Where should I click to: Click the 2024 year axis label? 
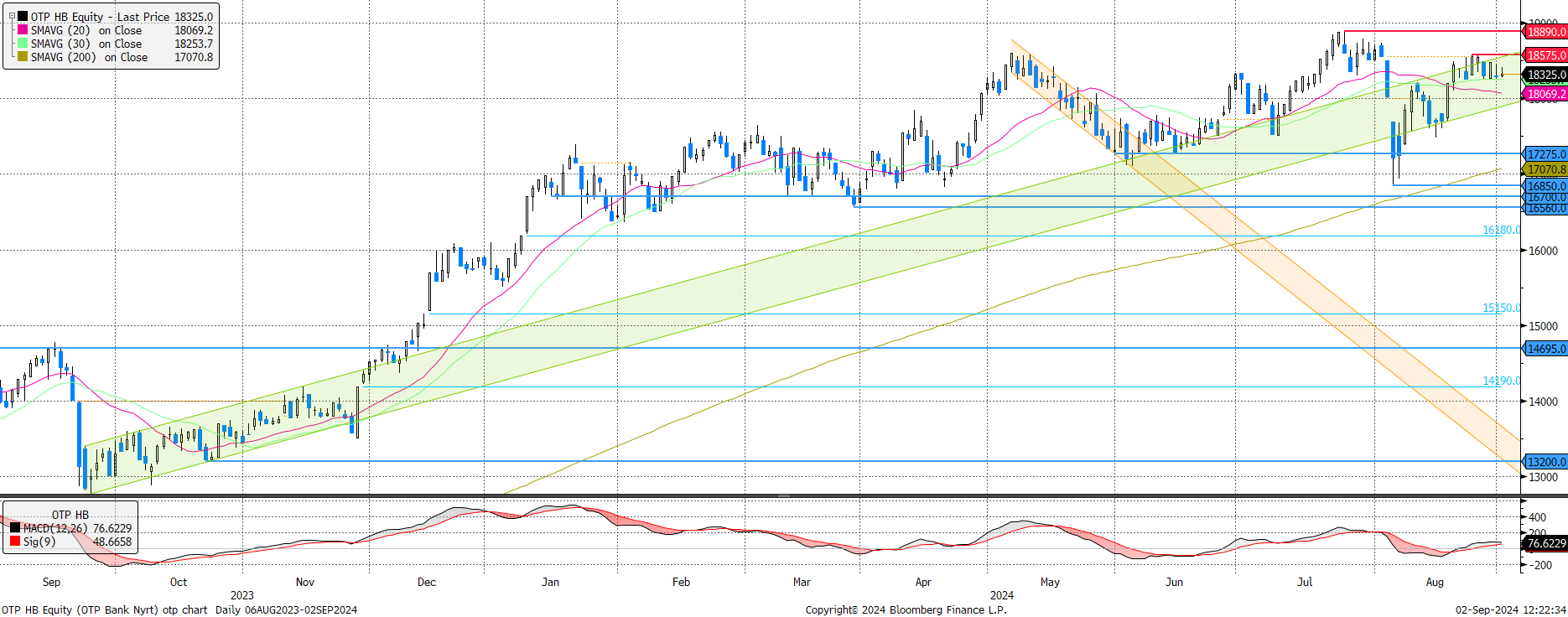pos(1002,595)
